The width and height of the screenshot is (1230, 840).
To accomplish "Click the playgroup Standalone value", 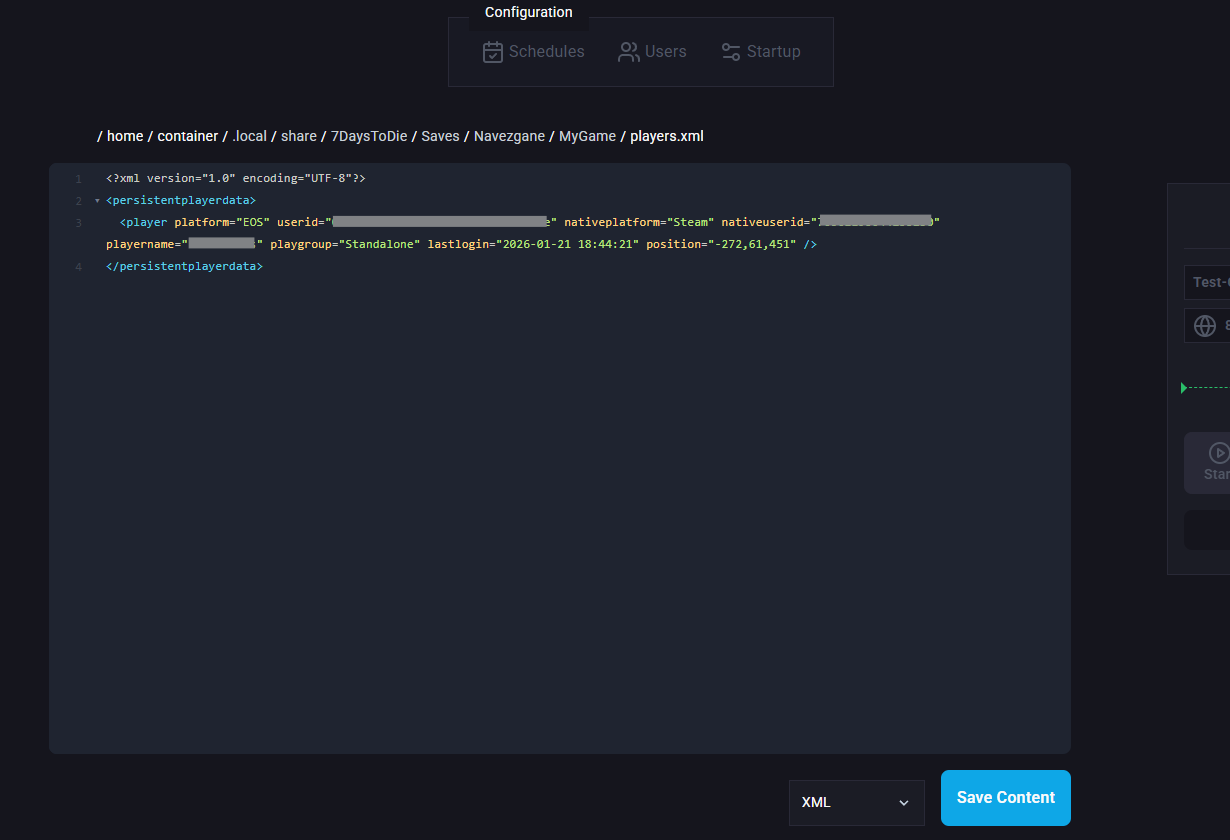I will (379, 244).
